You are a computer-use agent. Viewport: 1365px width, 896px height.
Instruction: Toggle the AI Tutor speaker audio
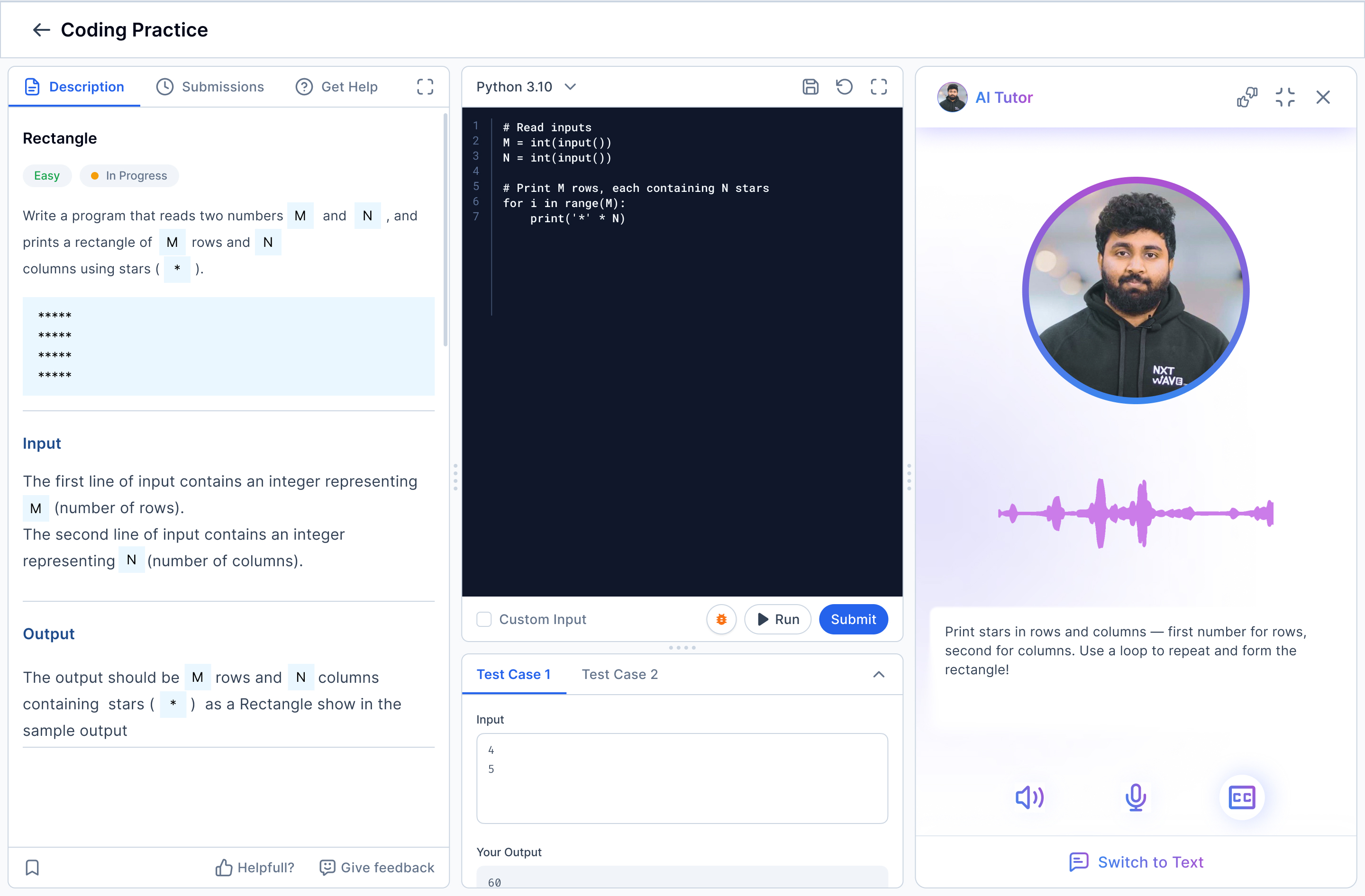click(1029, 797)
